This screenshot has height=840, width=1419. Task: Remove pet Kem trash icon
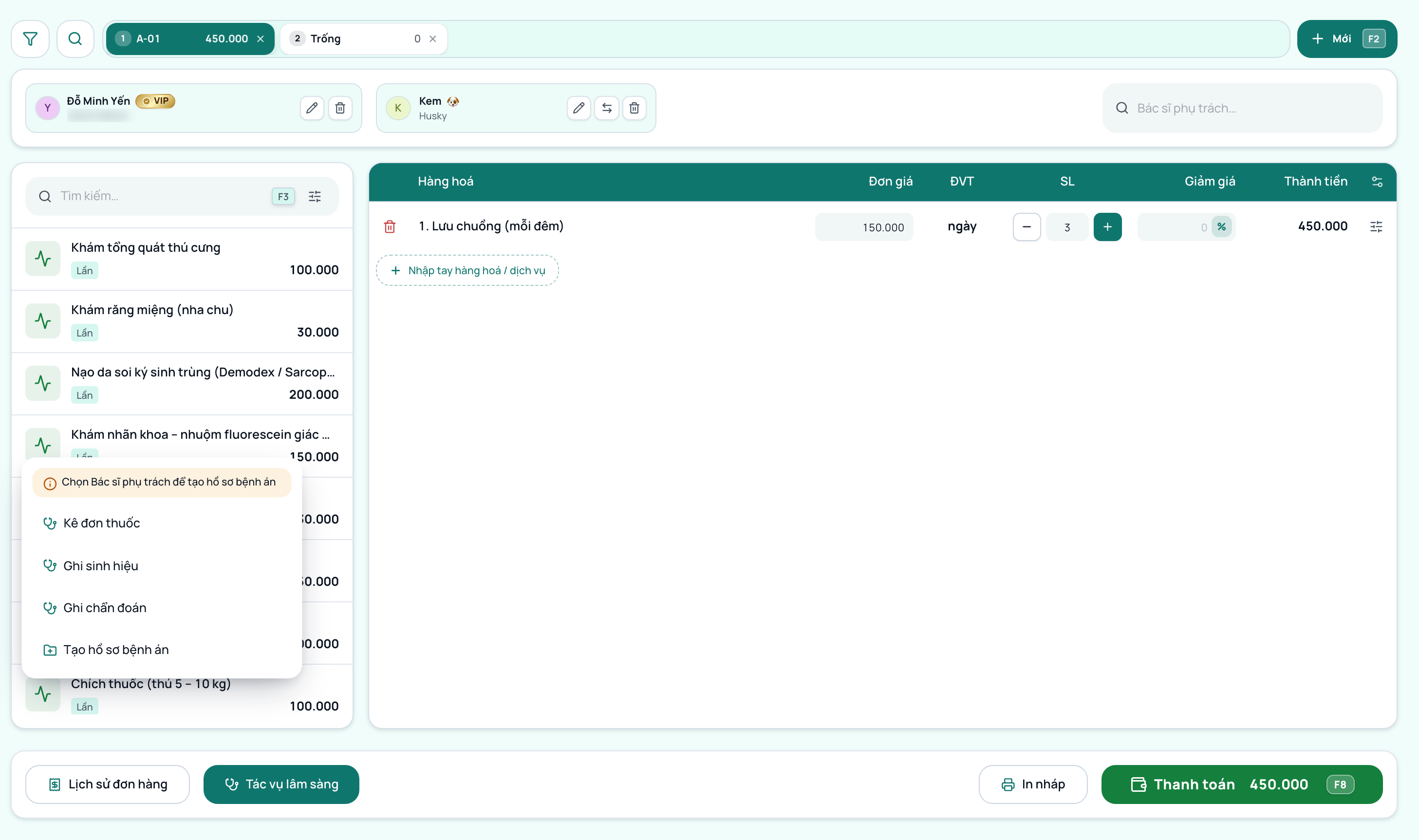(x=634, y=108)
